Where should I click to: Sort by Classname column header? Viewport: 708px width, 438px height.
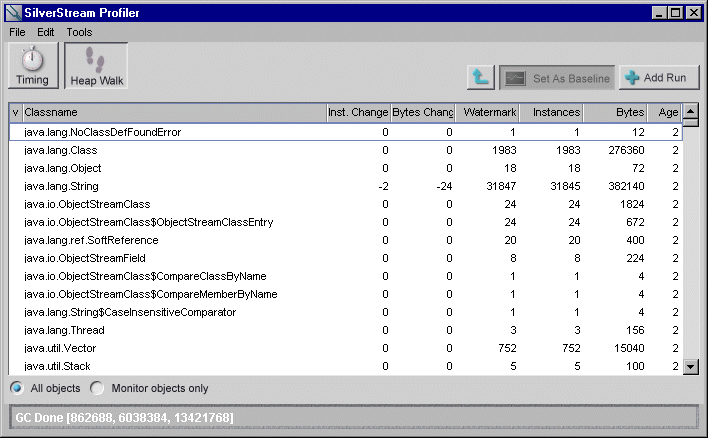tap(174, 112)
